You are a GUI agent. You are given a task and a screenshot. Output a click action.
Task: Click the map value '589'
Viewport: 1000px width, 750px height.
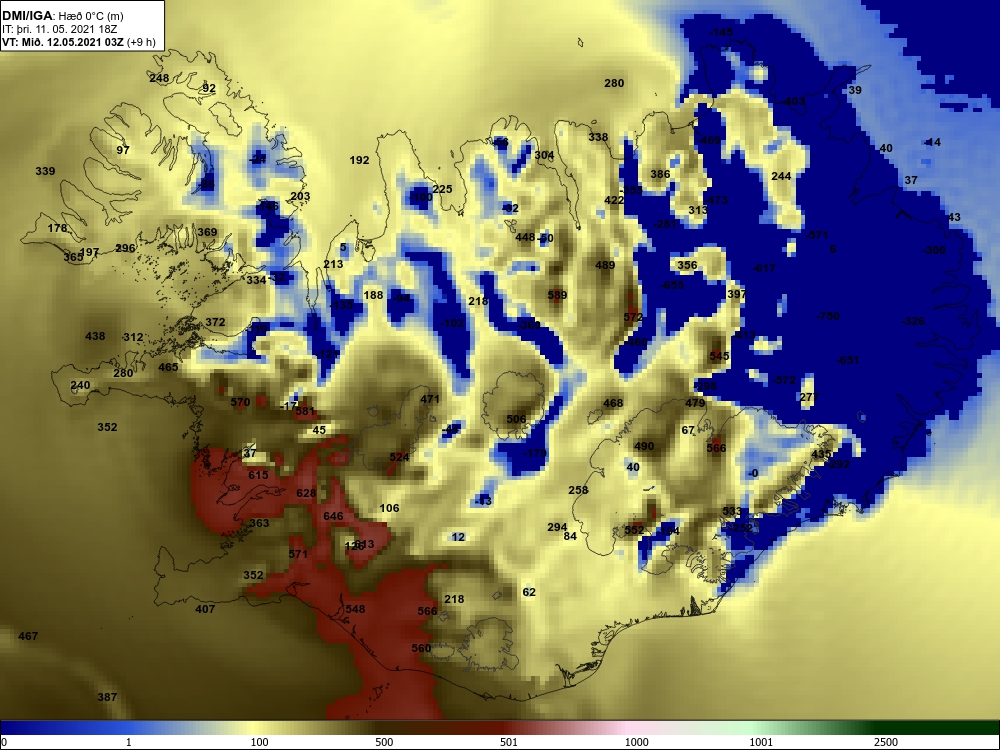[x=557, y=295]
